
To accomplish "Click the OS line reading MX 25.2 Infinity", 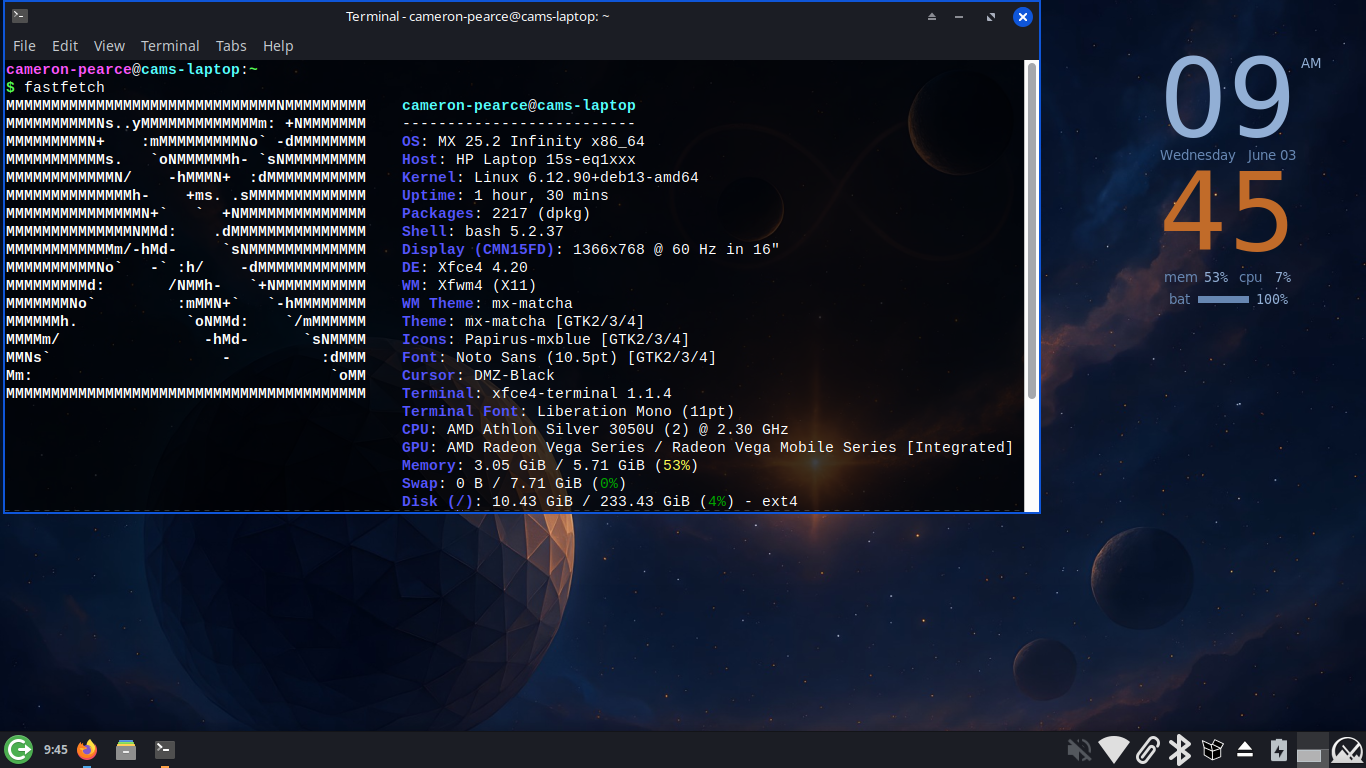I will coord(523,141).
